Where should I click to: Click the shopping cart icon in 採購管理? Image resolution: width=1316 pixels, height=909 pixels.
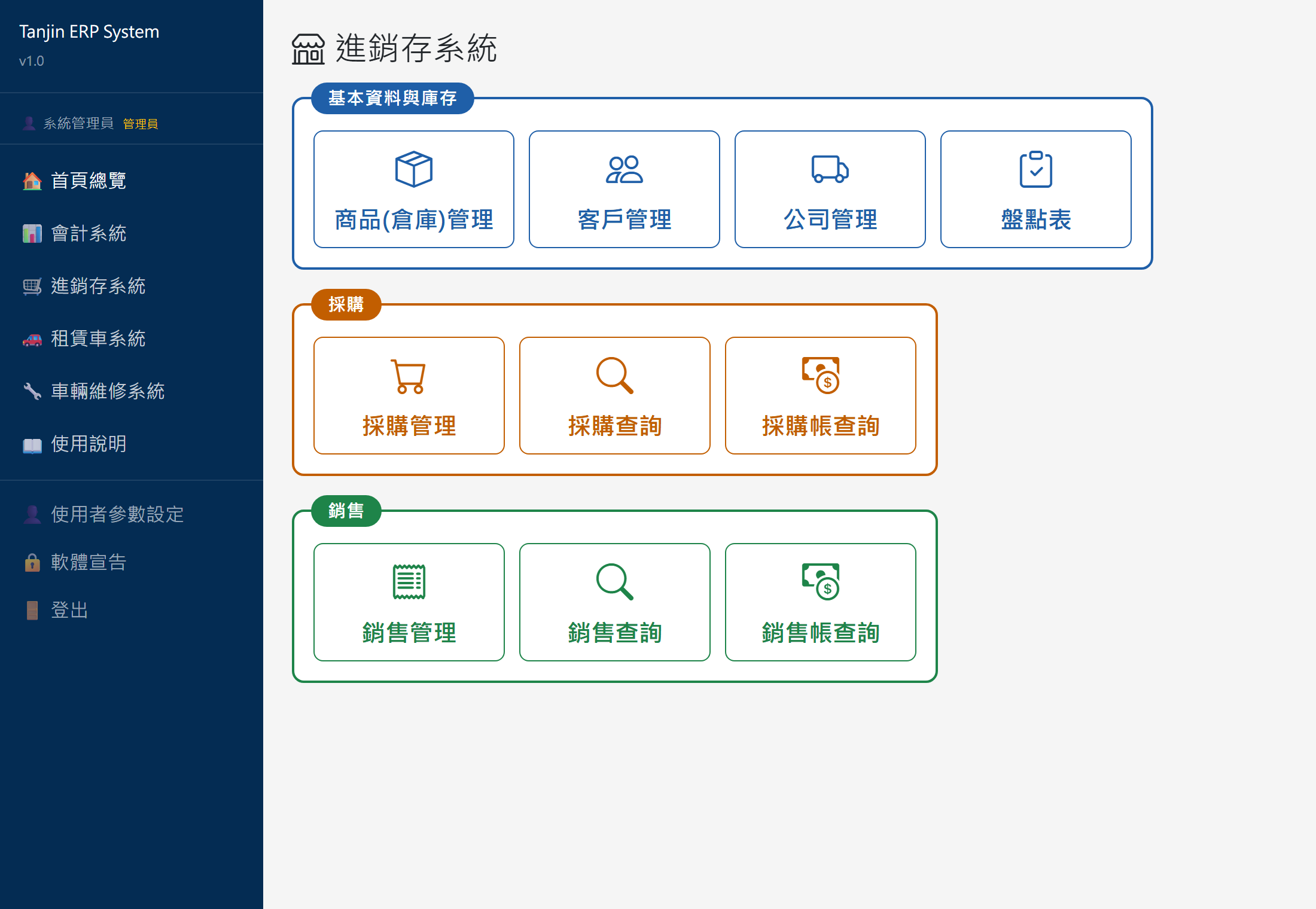[409, 376]
